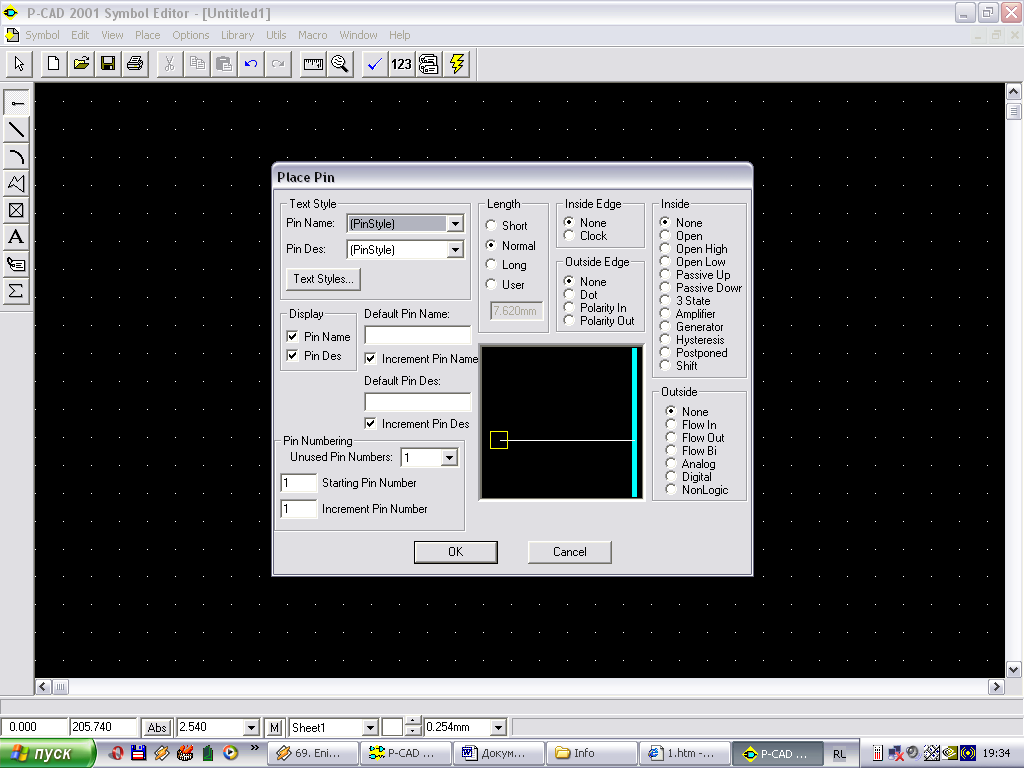Save with the floppy disk icon
The width and height of the screenshot is (1024, 768).
tap(108, 64)
